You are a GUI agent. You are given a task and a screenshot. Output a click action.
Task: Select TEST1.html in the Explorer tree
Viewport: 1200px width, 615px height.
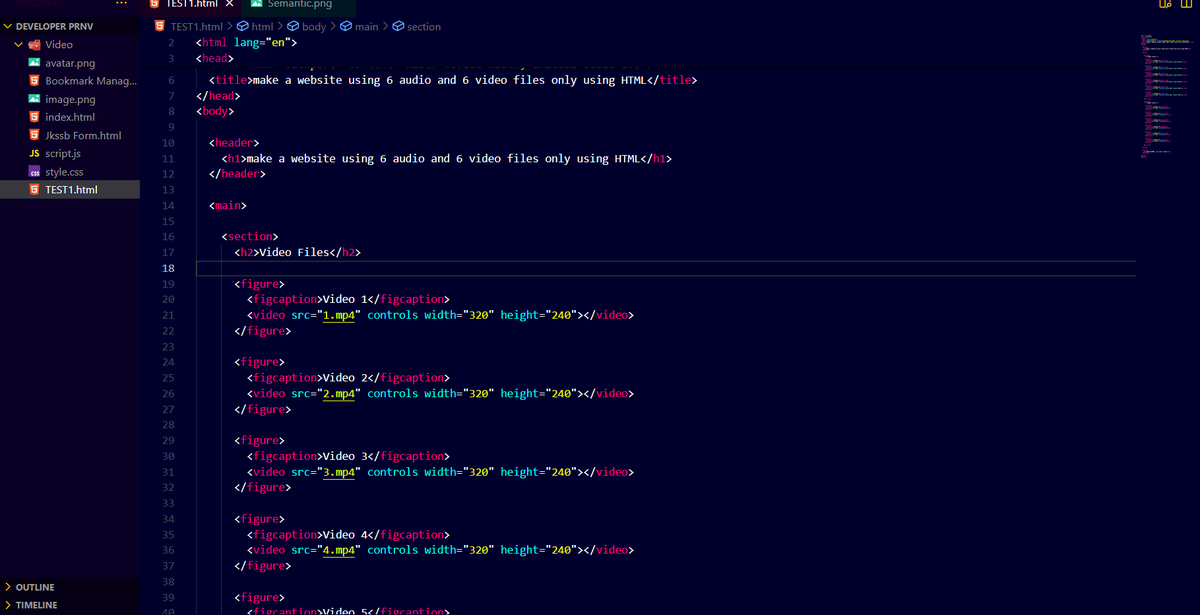(70, 190)
